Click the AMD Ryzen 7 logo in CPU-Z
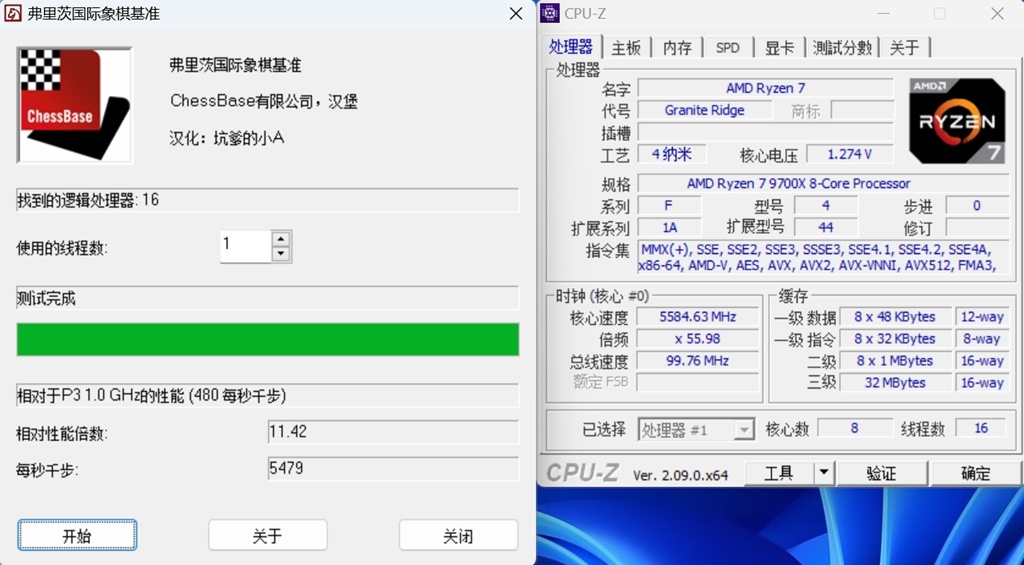This screenshot has width=1024, height=565. coord(957,121)
